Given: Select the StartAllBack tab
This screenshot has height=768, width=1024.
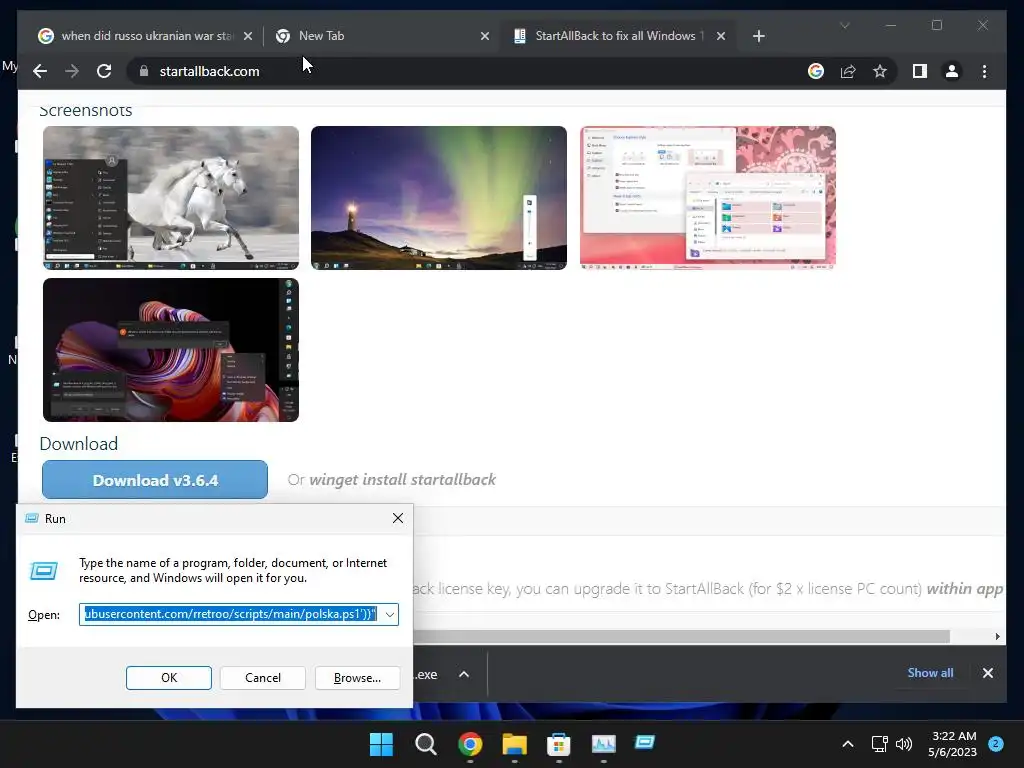Looking at the screenshot, I should tap(618, 36).
